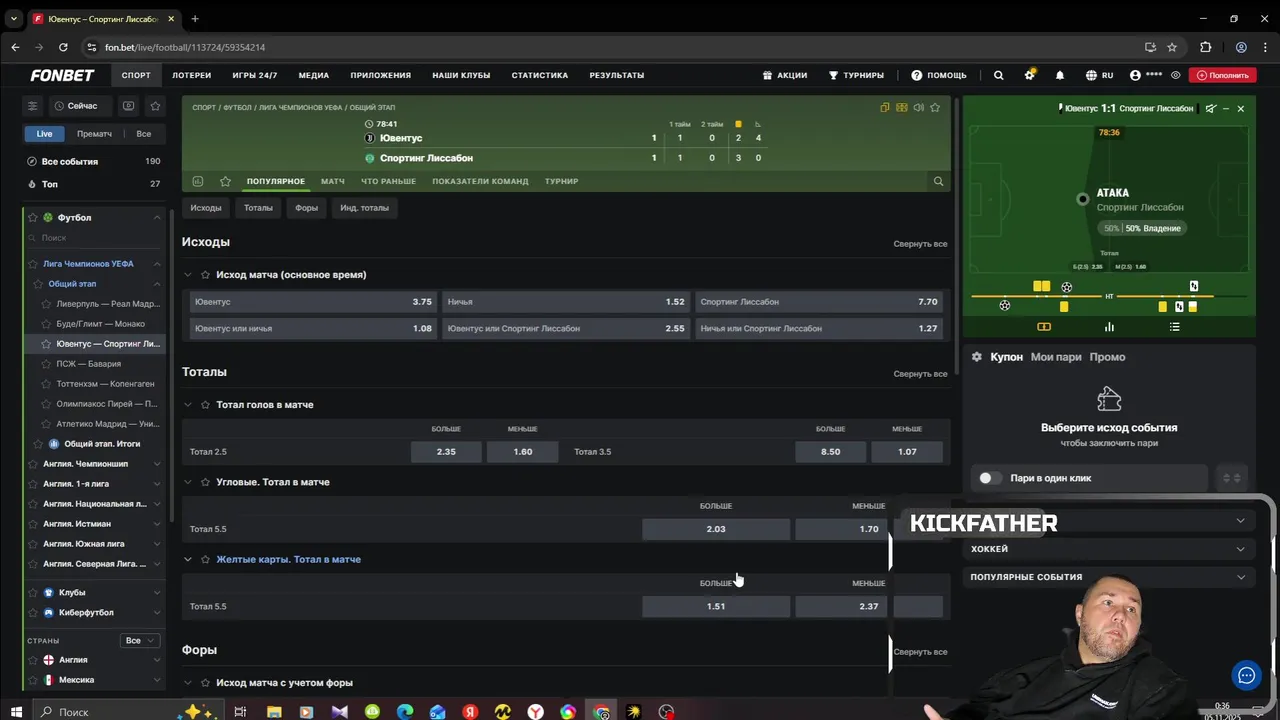Collapse Исход матча market chevron

click(x=187, y=274)
